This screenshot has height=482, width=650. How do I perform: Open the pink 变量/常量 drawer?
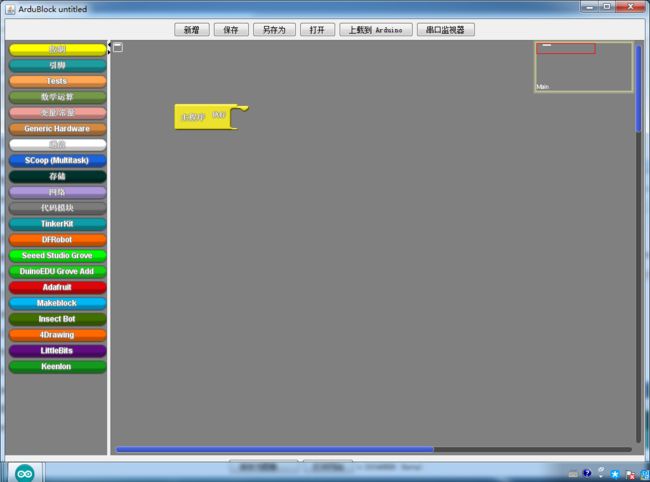pyautogui.click(x=58, y=113)
